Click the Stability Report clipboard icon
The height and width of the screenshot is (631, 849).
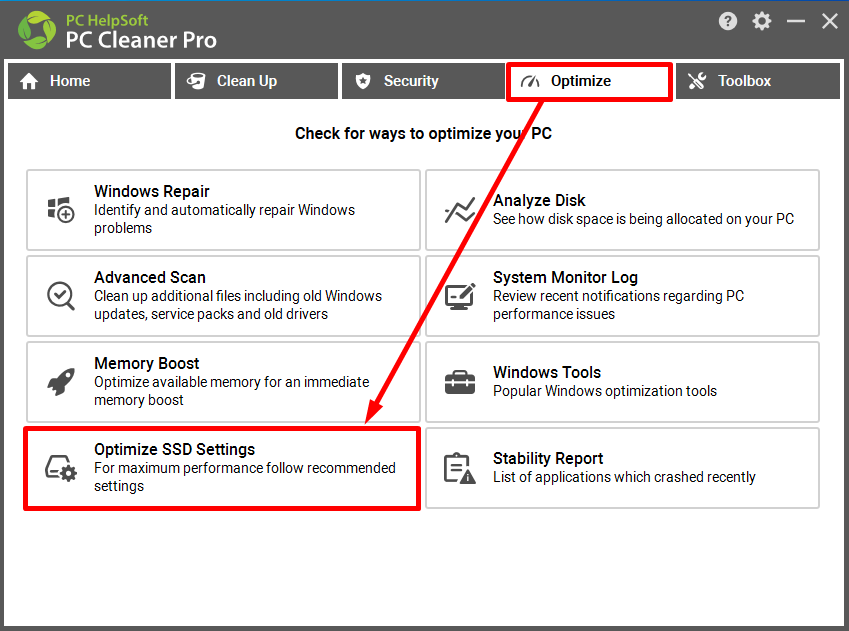(x=460, y=468)
